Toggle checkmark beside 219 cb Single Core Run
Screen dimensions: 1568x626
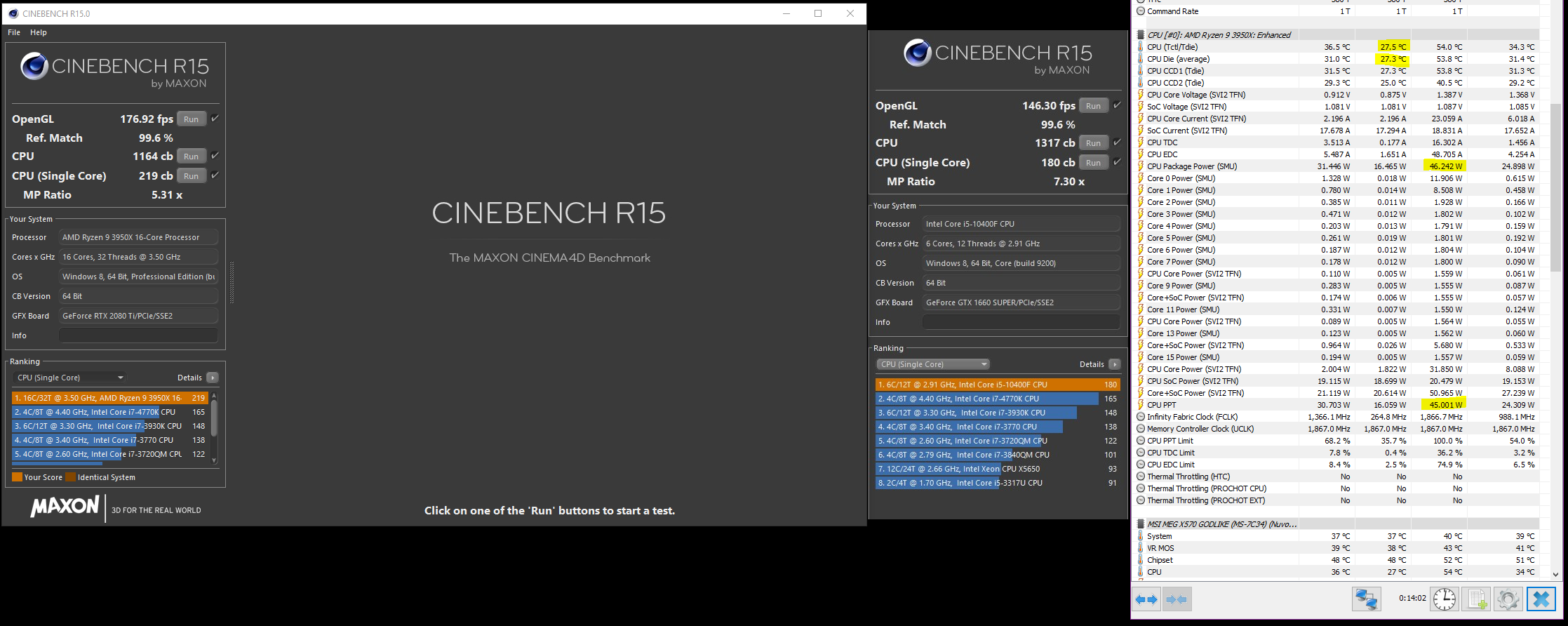pyautogui.click(x=215, y=175)
